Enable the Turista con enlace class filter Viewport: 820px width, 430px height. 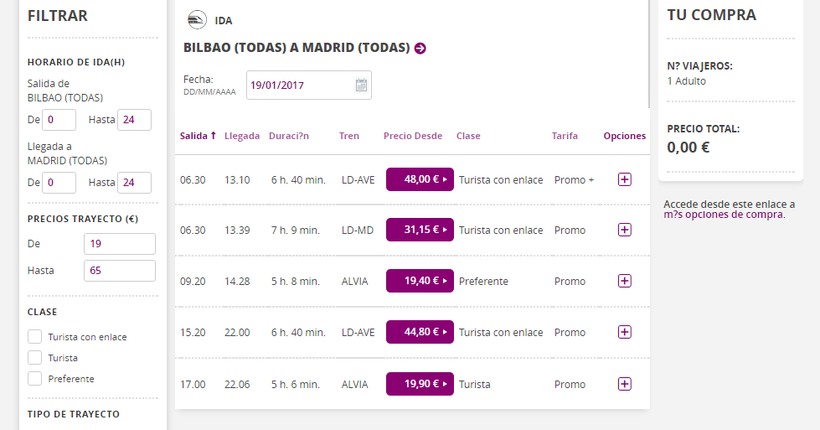pyautogui.click(x=35, y=337)
